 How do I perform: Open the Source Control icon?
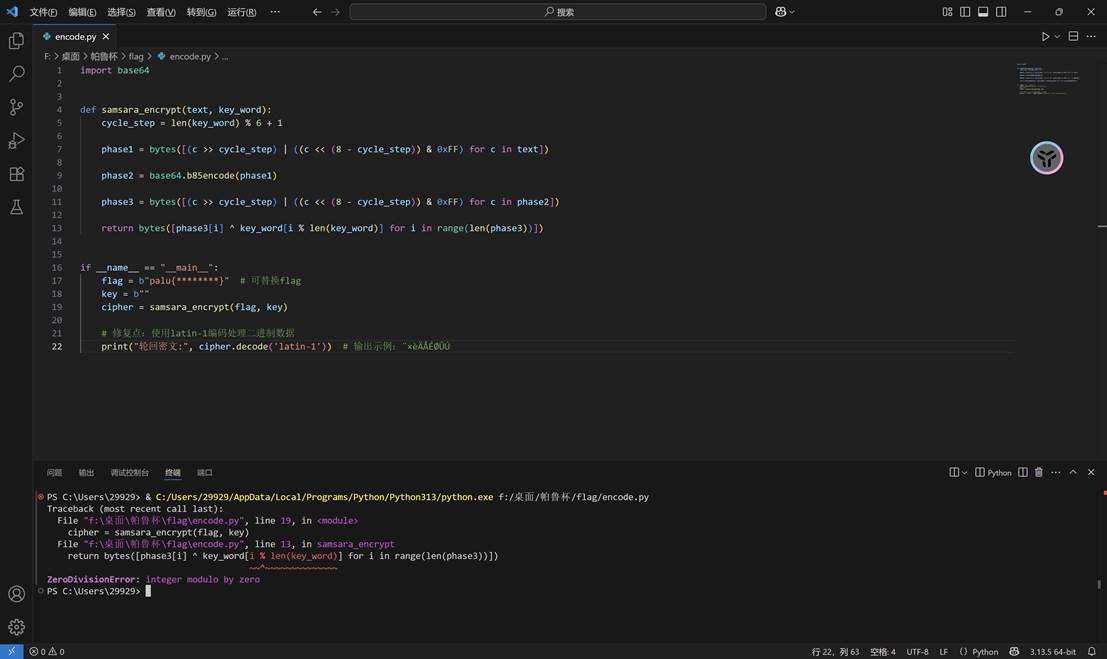click(x=15, y=106)
